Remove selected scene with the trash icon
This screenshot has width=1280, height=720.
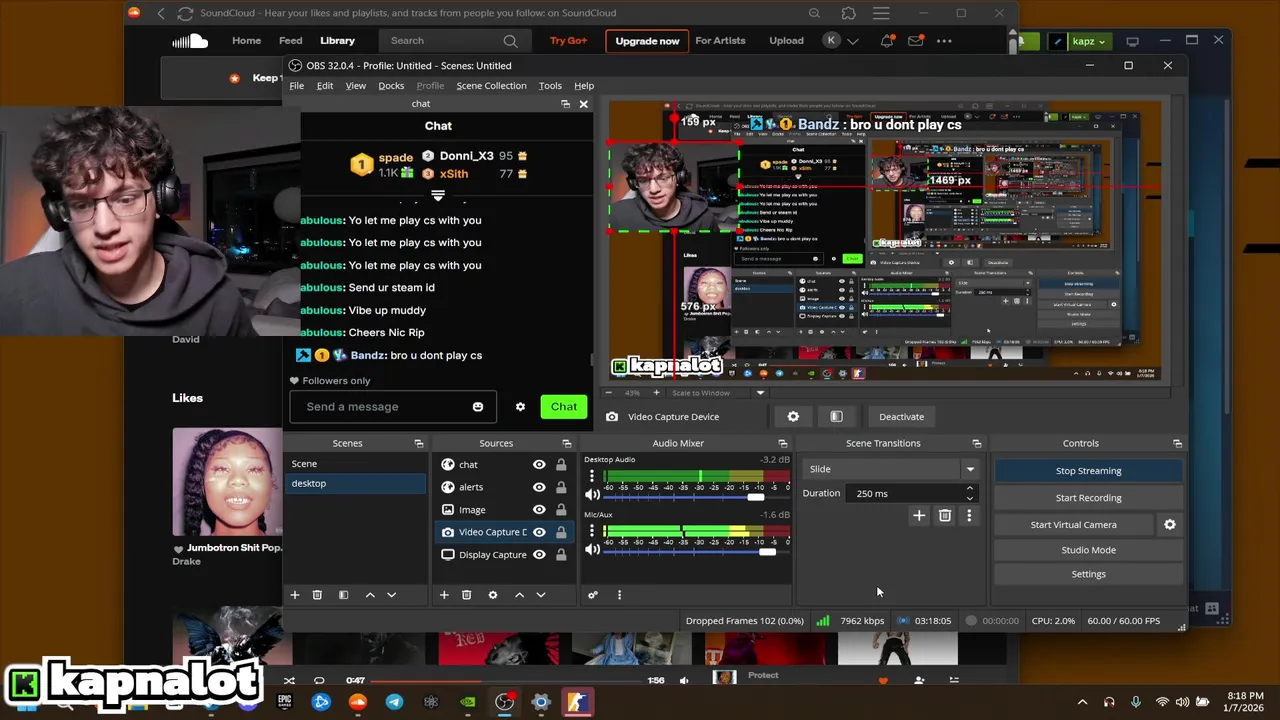317,595
